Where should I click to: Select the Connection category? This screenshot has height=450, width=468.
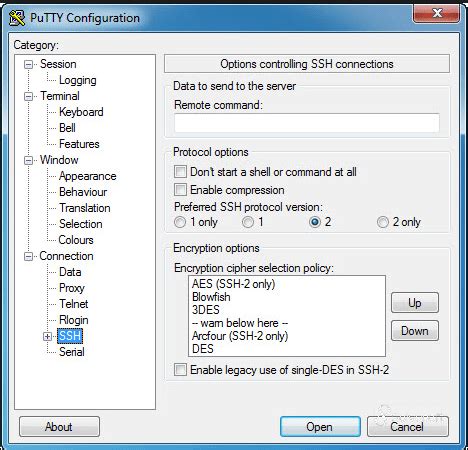[x=66, y=256]
